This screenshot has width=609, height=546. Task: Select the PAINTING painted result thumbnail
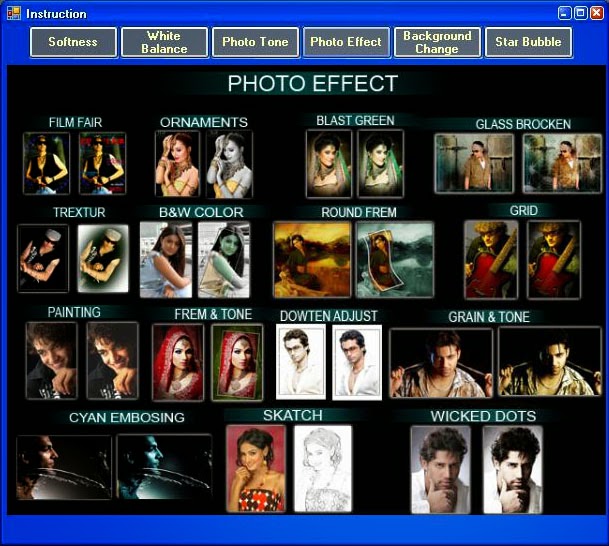[x=113, y=361]
